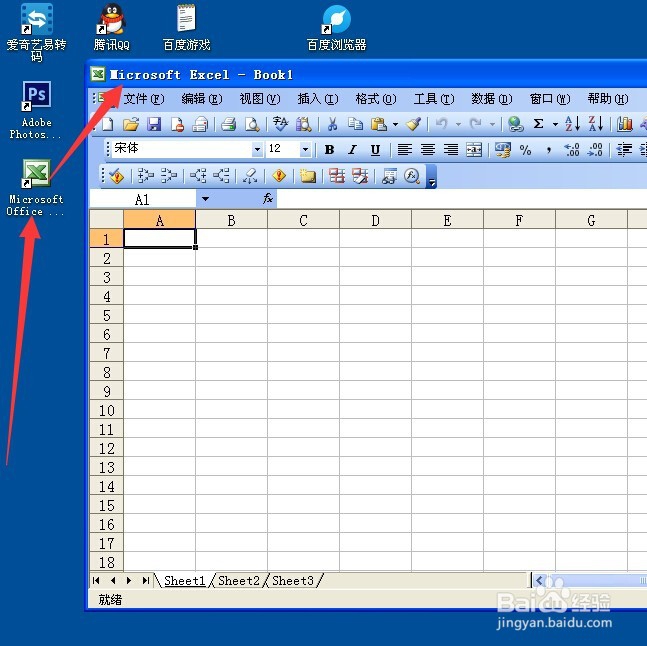
Task: Sort descending with the Z-A icon
Action: coord(596,124)
